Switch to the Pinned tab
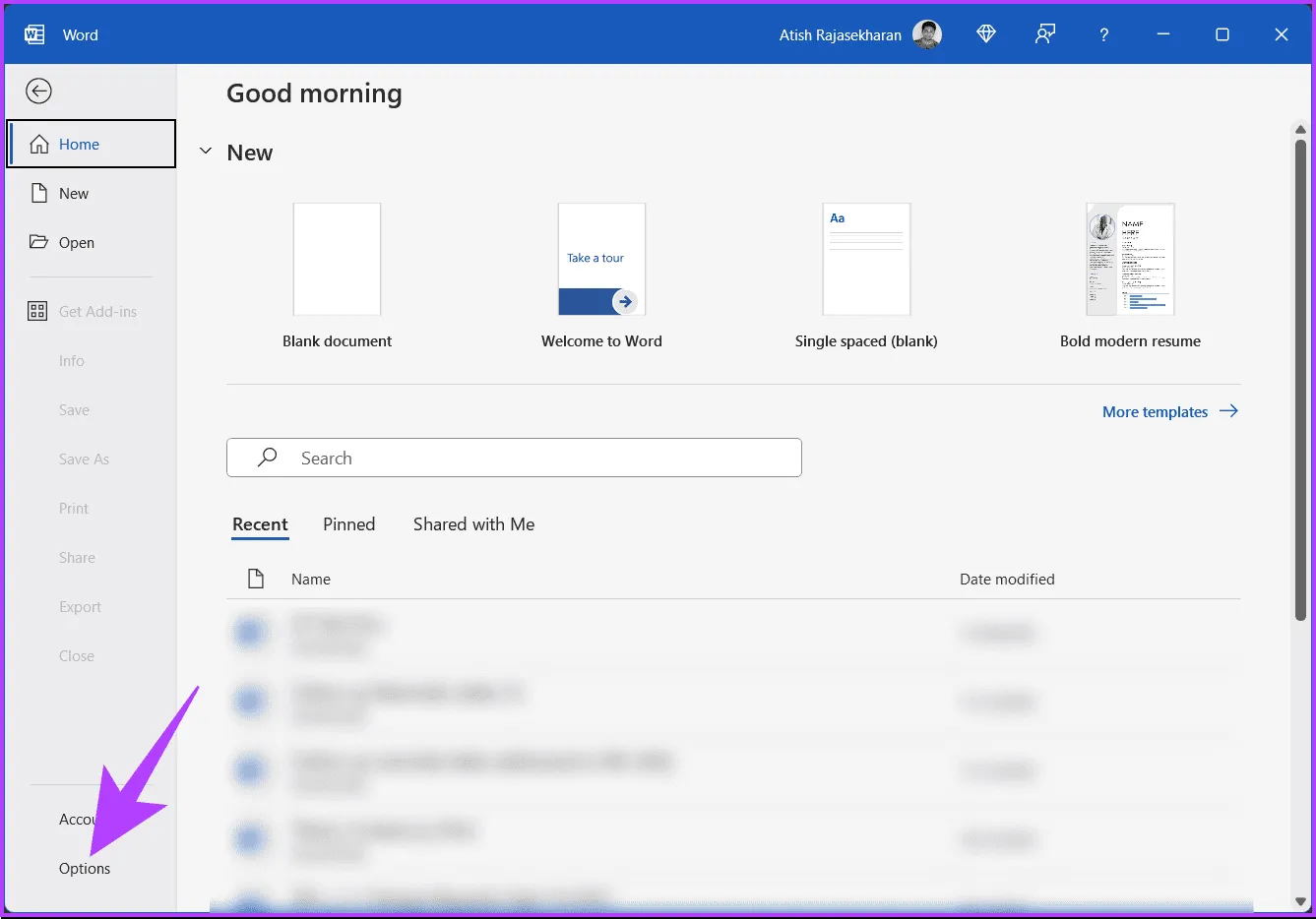 (348, 524)
